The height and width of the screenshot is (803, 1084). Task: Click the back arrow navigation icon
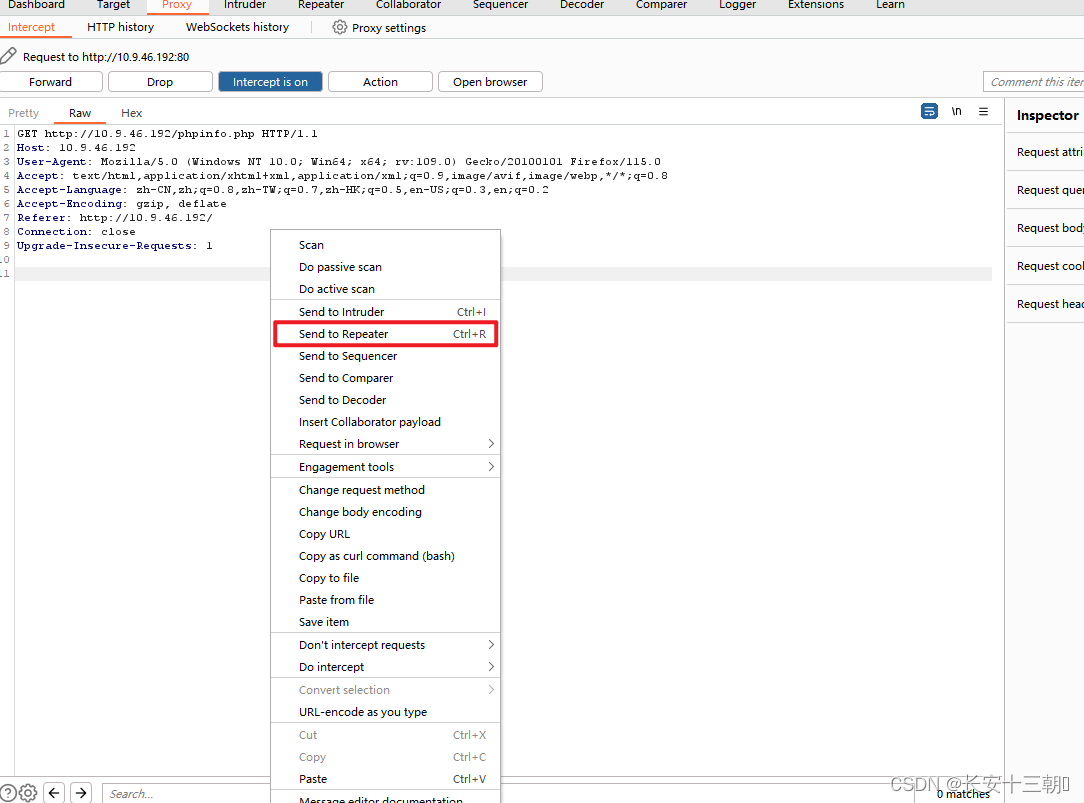tap(54, 791)
